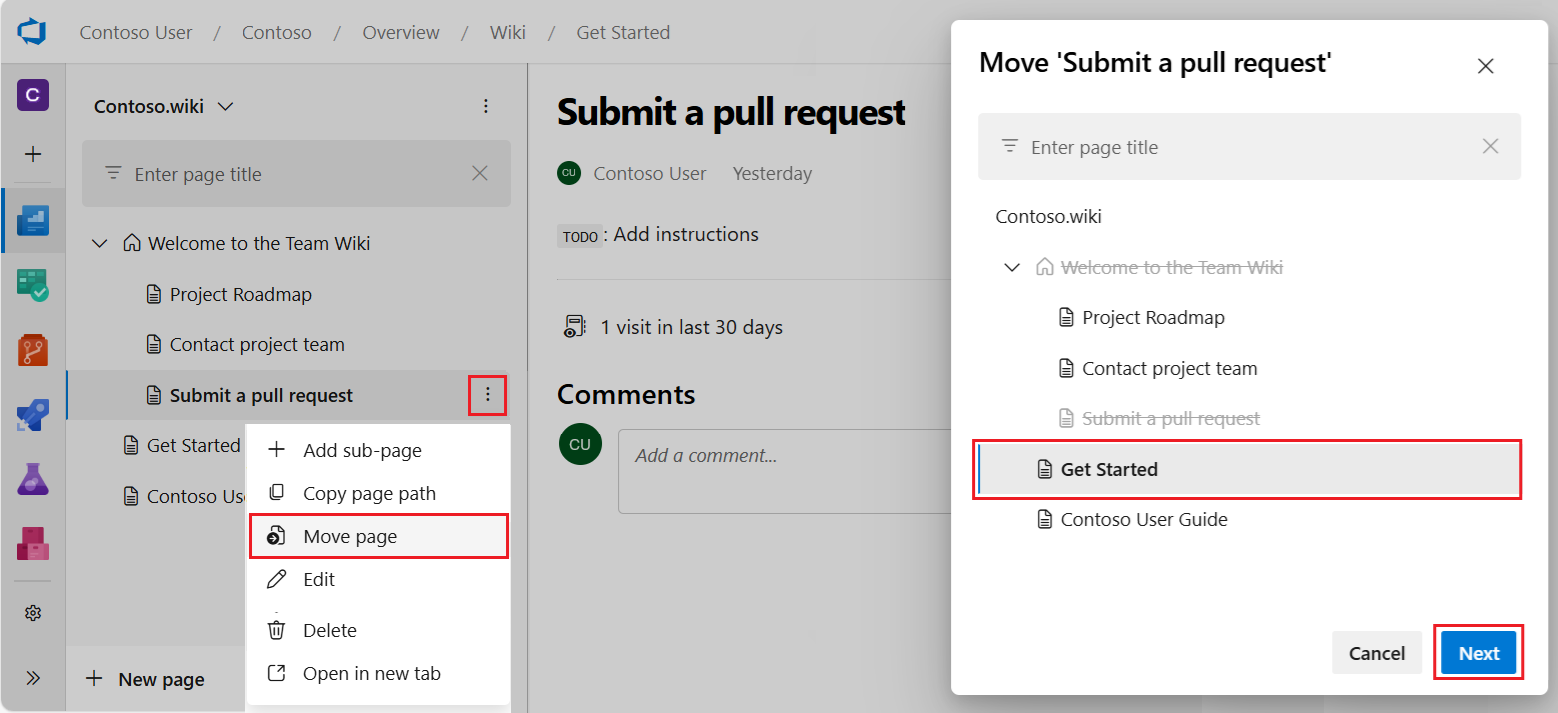Choose Move page from context menu

[379, 536]
